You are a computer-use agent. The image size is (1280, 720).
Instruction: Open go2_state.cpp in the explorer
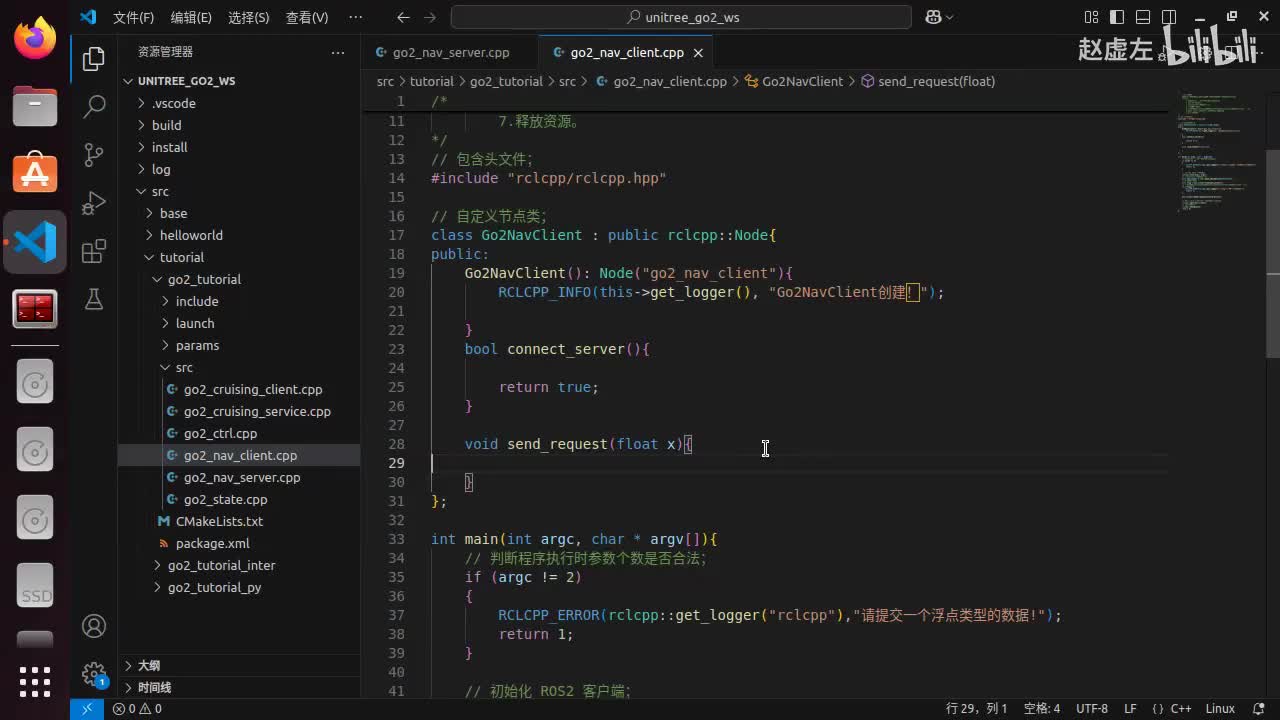[x=239, y=499]
